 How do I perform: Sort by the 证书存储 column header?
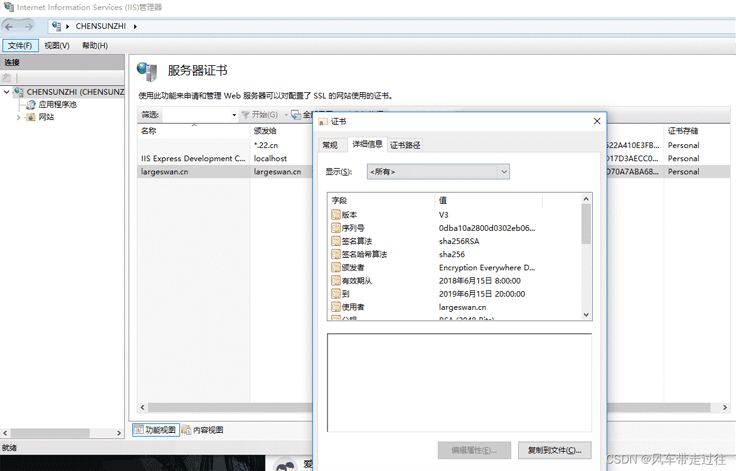698,131
